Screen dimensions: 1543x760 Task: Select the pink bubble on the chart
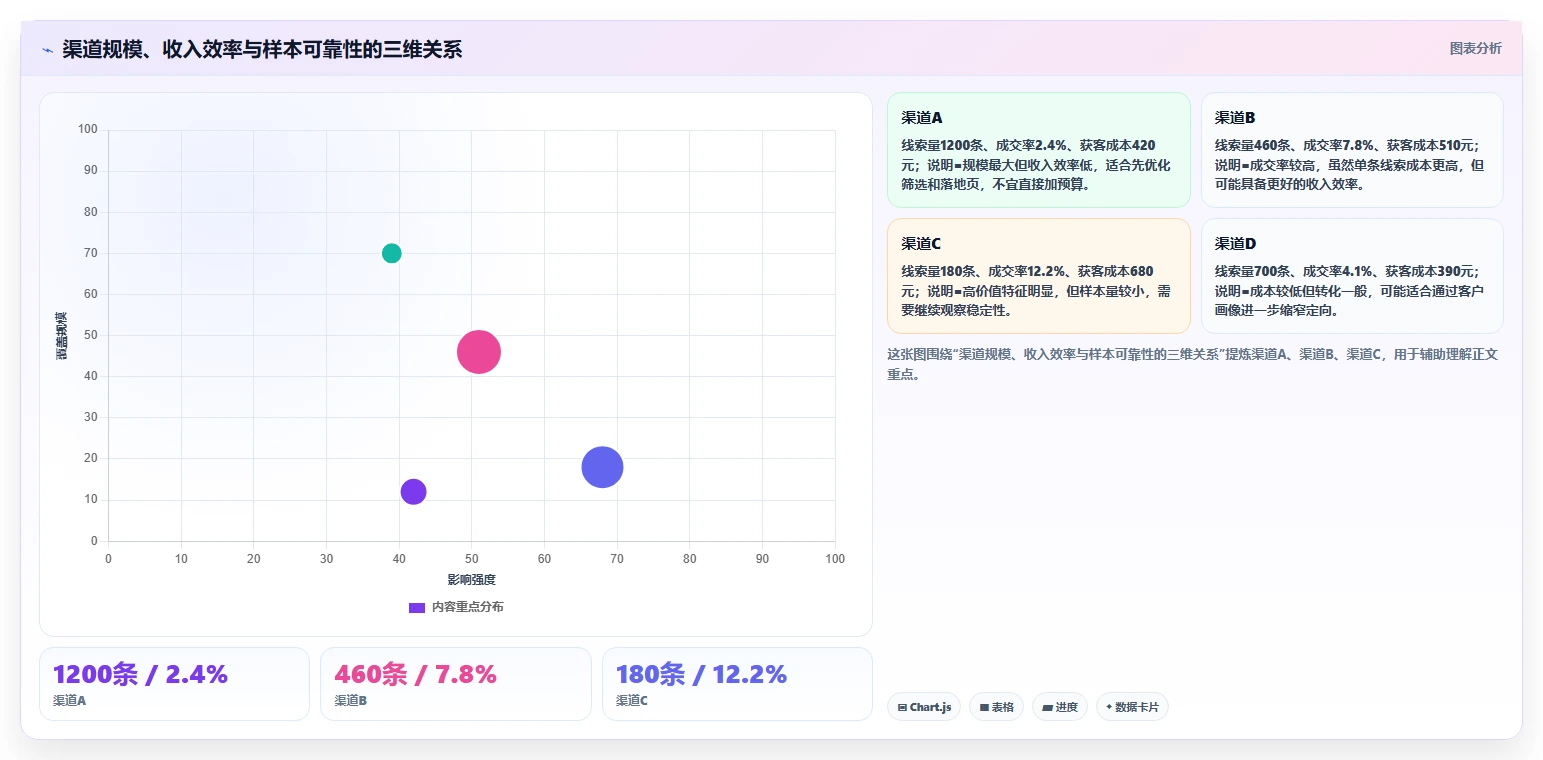479,352
